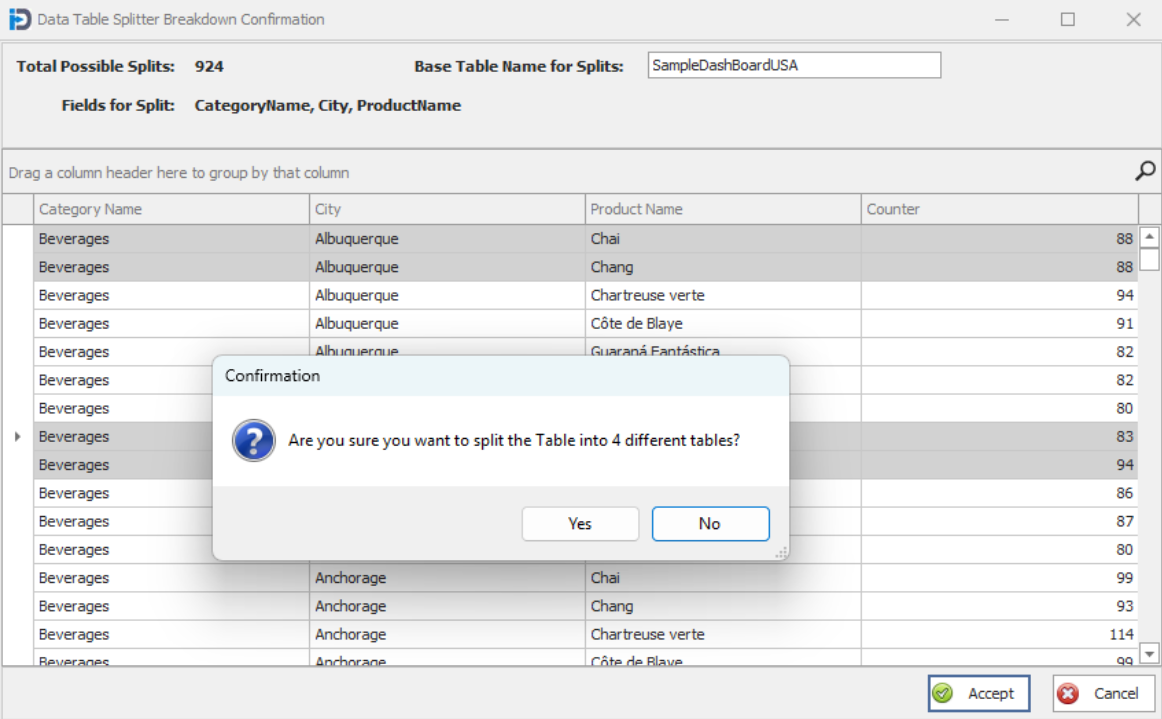Confirm the split by clicking Yes
The width and height of the screenshot is (1162, 719).
click(x=580, y=523)
